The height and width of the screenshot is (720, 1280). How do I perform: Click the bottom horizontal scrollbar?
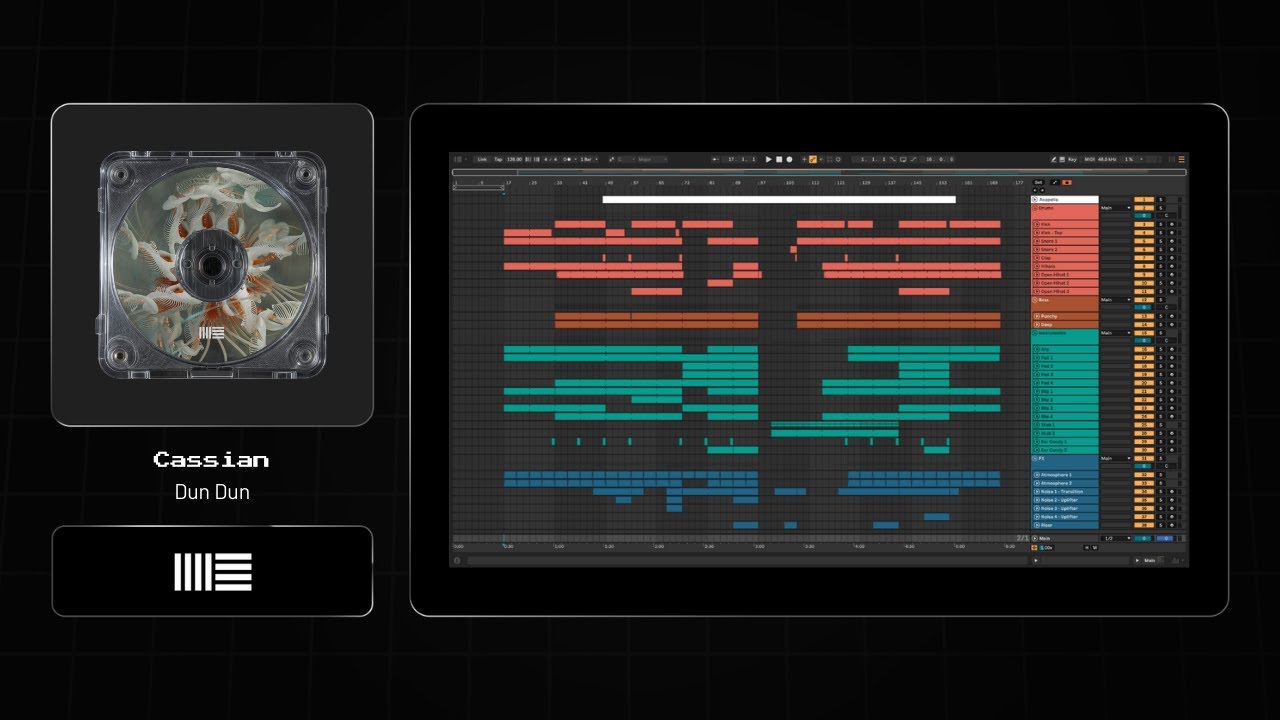pyautogui.click(x=748, y=560)
